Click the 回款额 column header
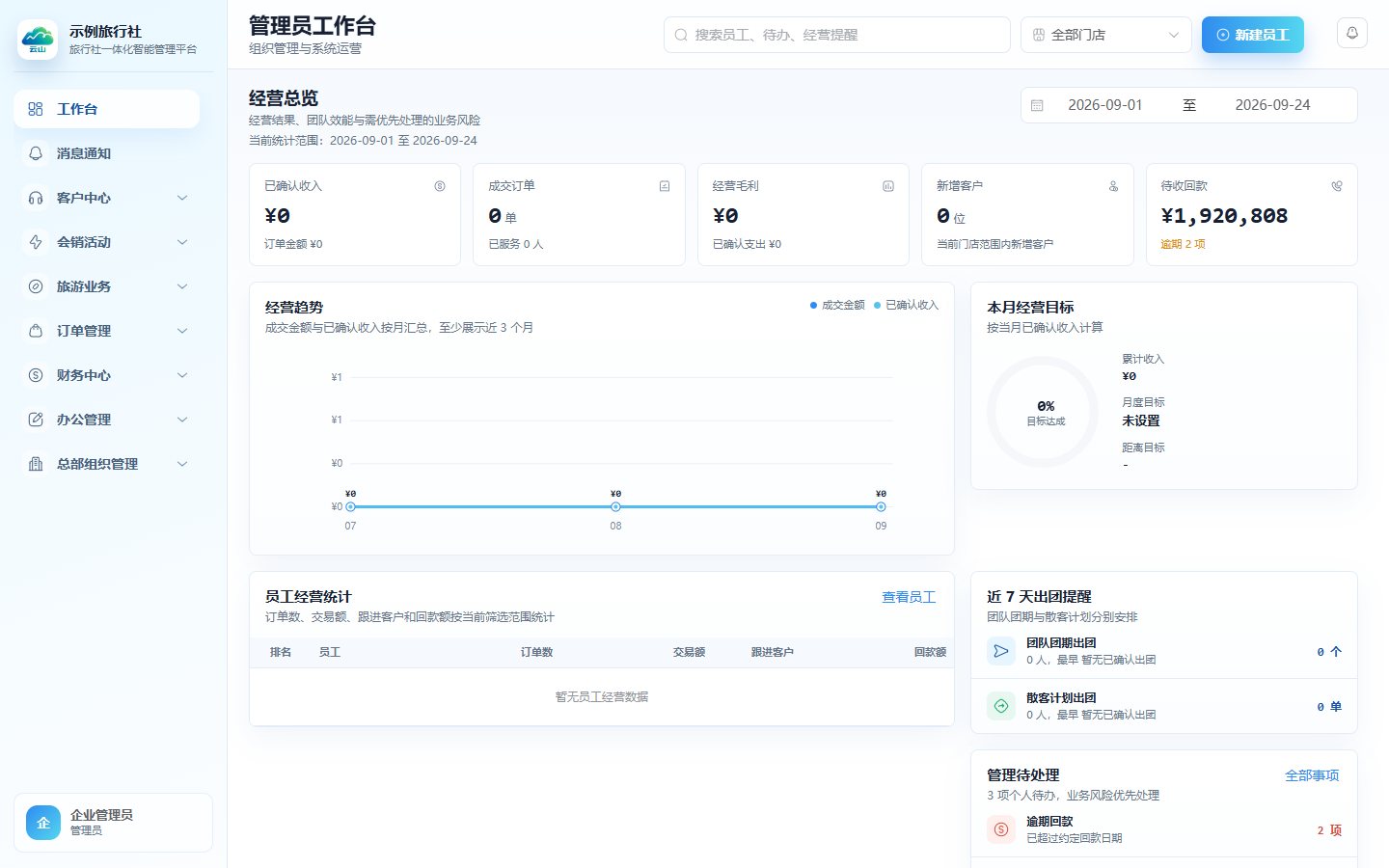 930,652
